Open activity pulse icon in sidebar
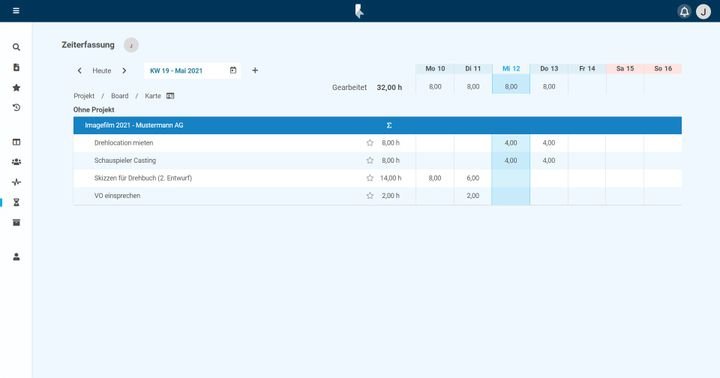This screenshot has height=378, width=720. 17,182
